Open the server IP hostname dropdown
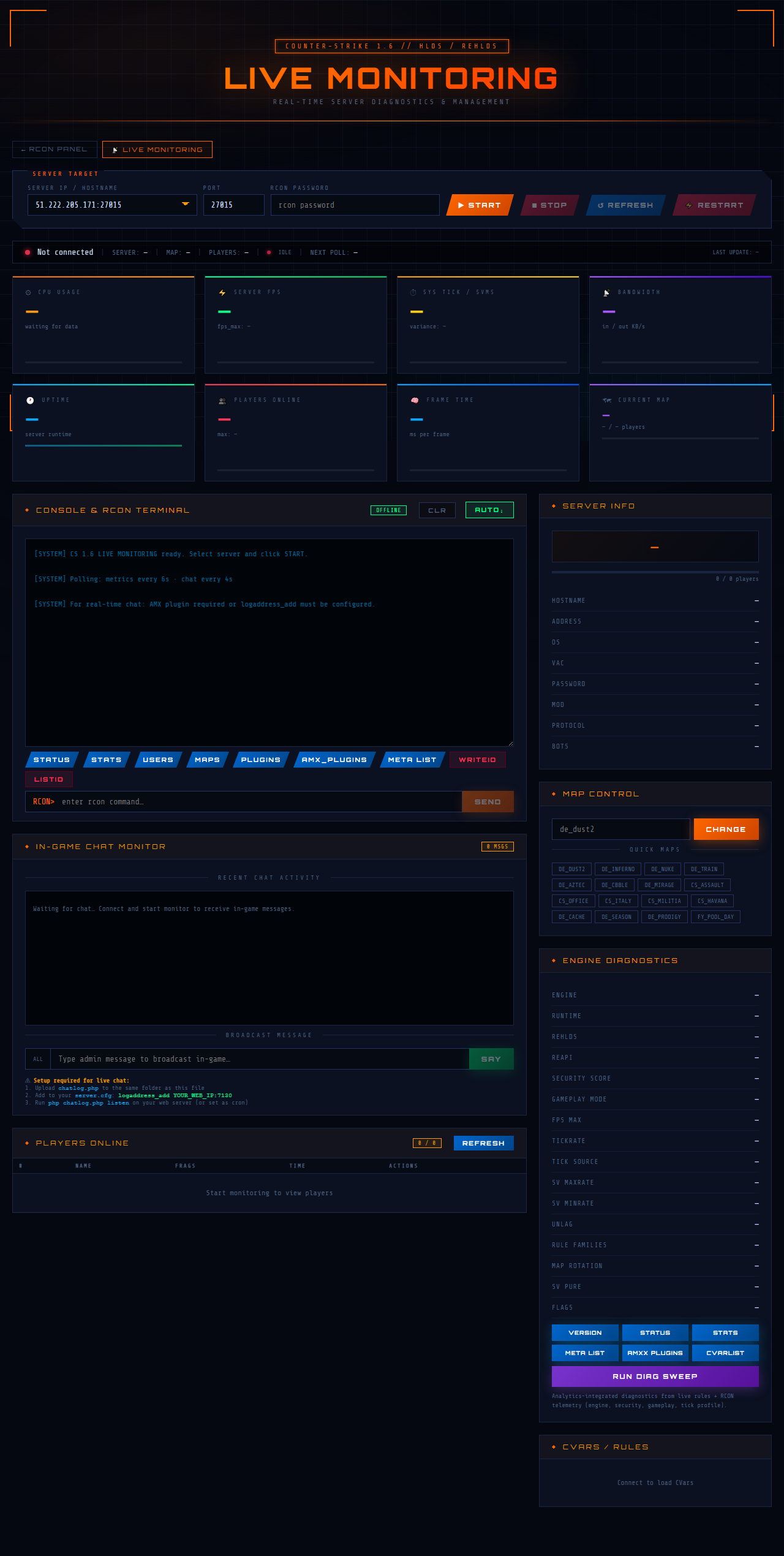784x1556 pixels. [x=112, y=205]
